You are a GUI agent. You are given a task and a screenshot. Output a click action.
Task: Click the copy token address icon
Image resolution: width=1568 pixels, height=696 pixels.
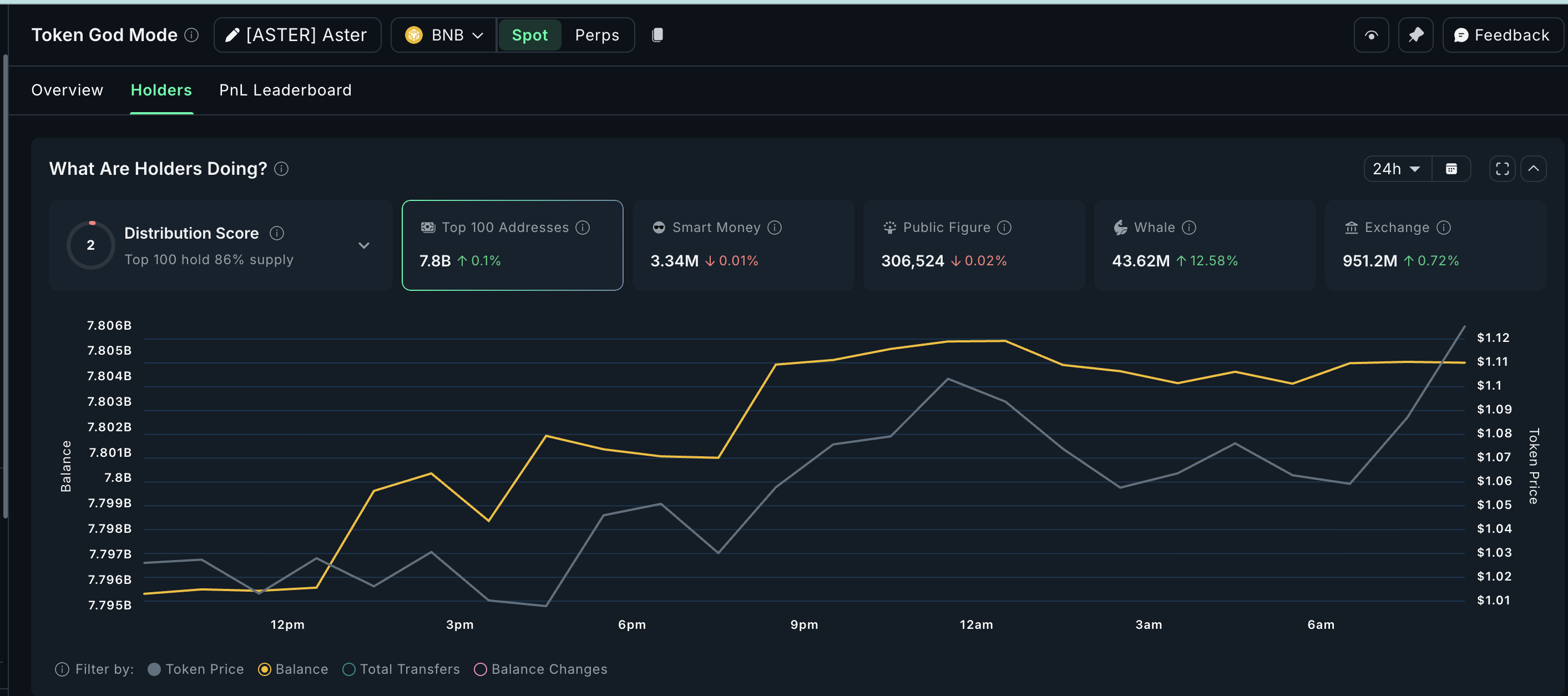[657, 35]
